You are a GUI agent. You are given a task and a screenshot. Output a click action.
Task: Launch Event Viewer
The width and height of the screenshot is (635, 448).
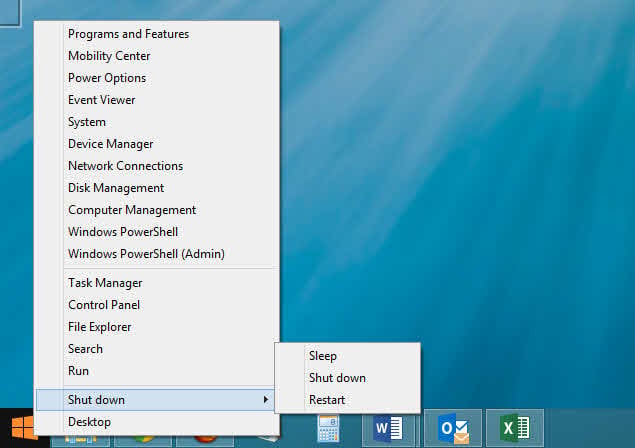[157, 100]
